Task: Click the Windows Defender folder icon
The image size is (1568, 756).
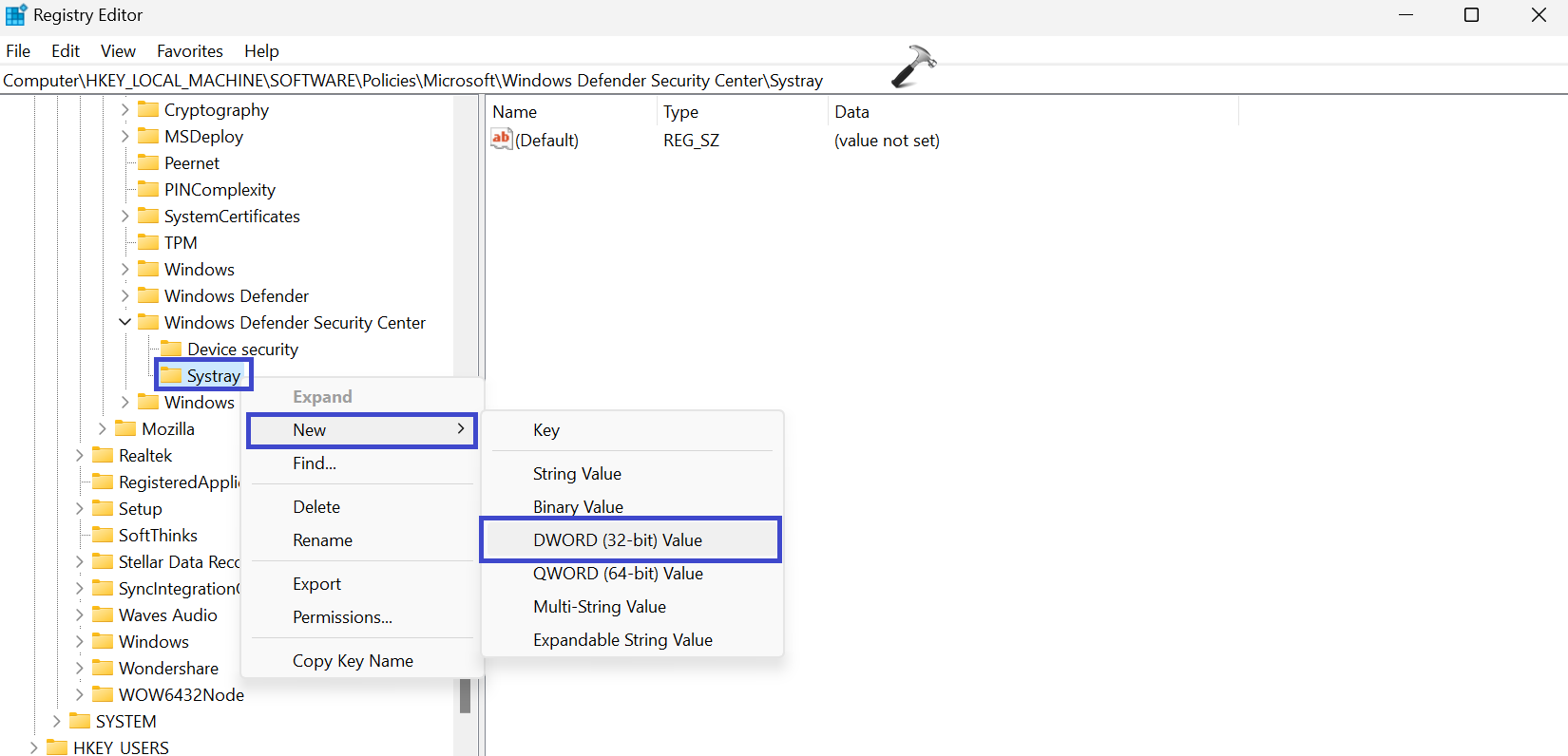Action: (x=148, y=295)
